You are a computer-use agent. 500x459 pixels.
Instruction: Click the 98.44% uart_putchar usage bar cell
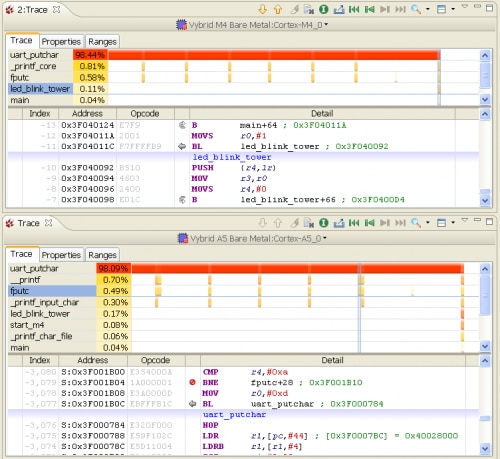point(90,55)
